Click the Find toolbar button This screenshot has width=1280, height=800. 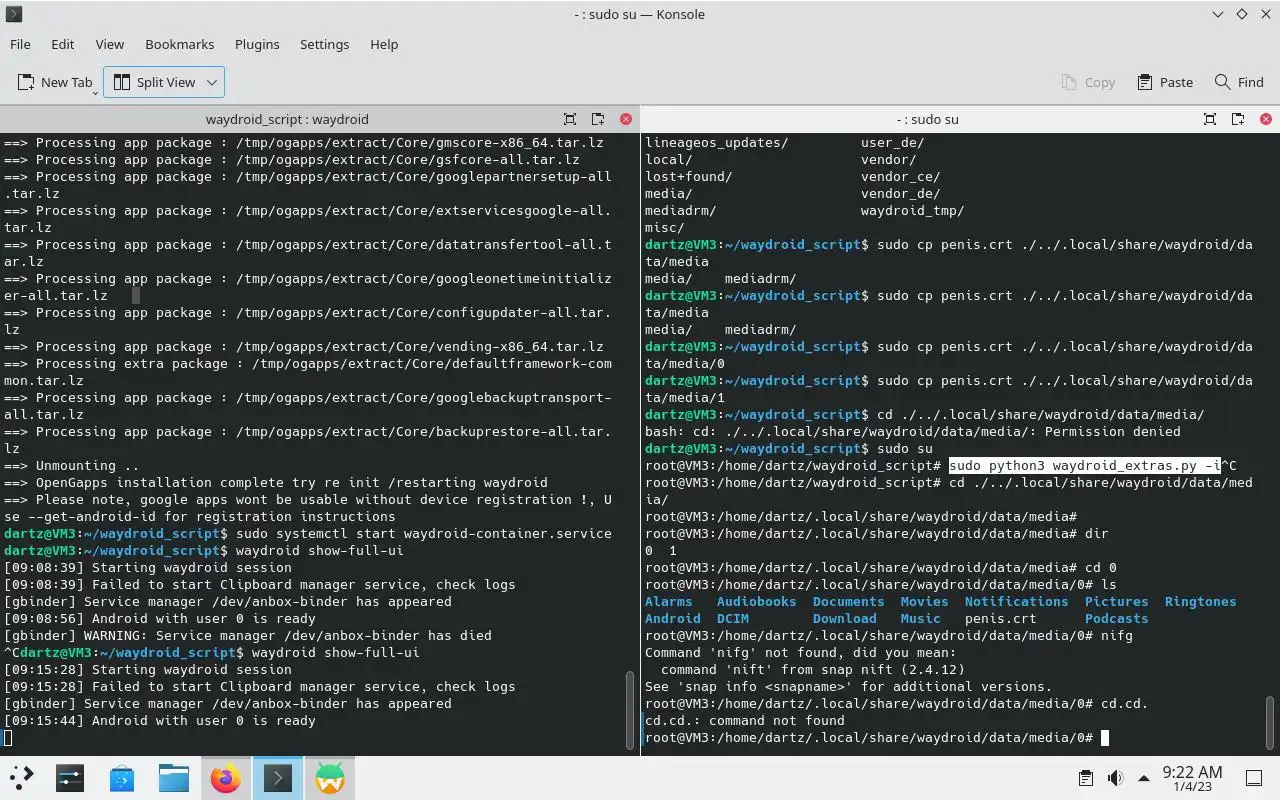click(1239, 82)
